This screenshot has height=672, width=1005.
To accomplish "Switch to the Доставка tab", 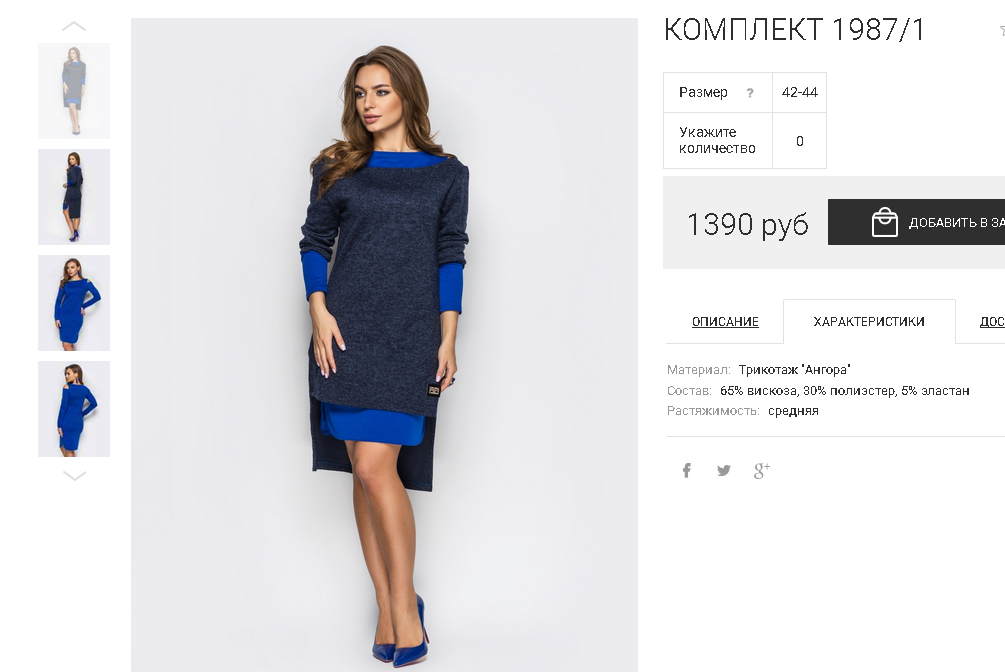I will point(992,321).
